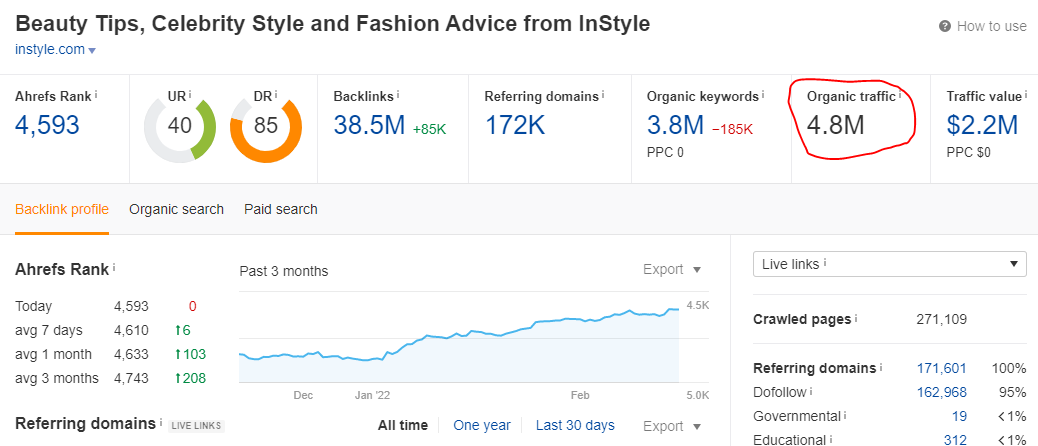1038x446 pixels.
Task: Click the info icon beside Educational
Action: coord(831,439)
